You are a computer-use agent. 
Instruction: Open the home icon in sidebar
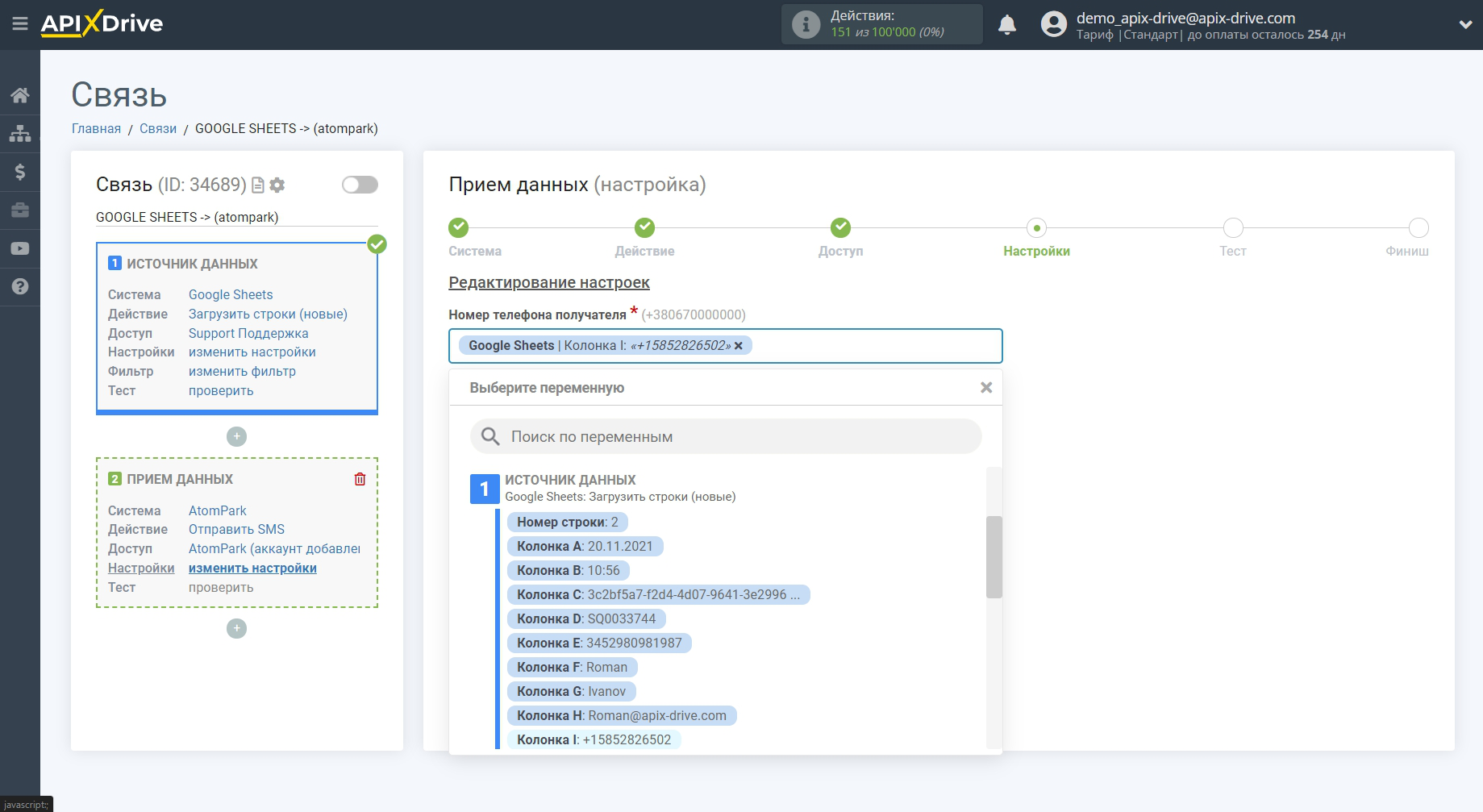20,95
